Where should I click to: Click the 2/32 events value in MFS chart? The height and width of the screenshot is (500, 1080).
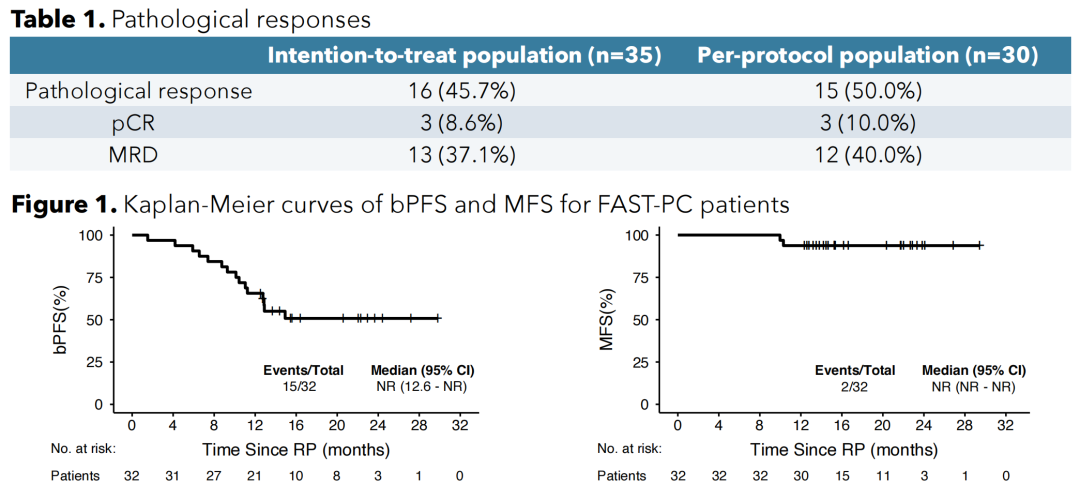pos(854,386)
